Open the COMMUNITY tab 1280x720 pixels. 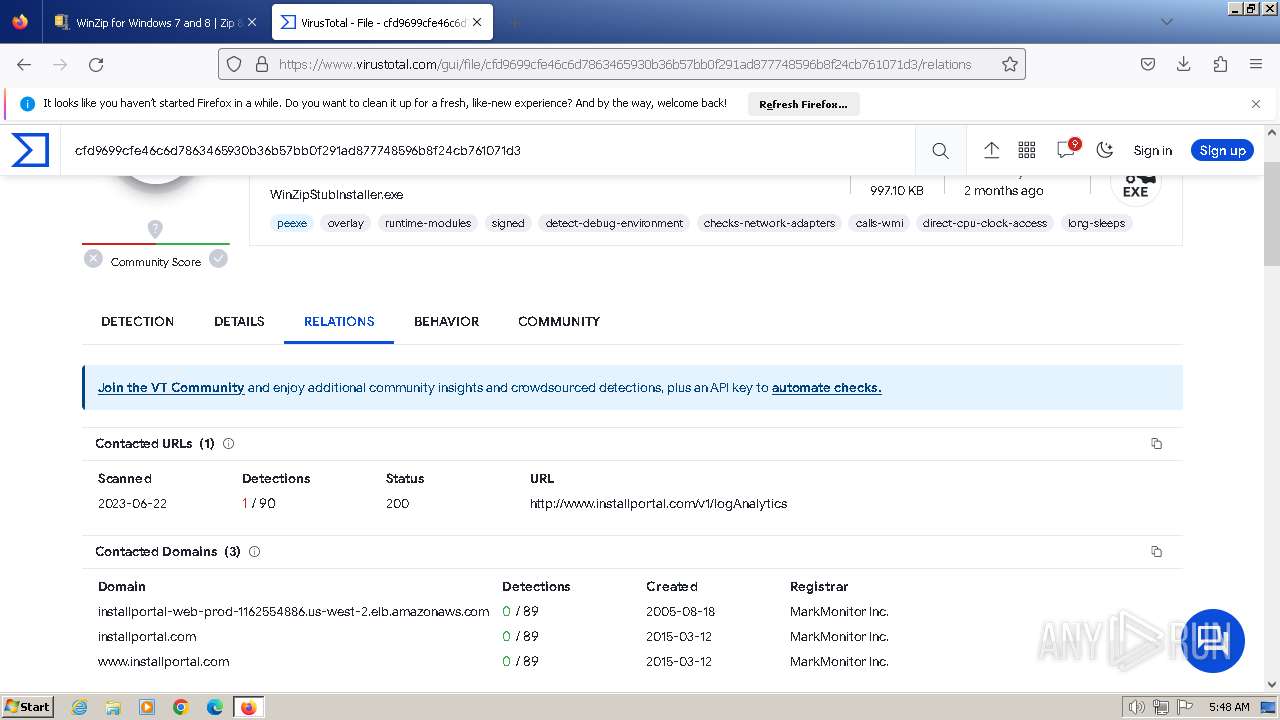[559, 321]
